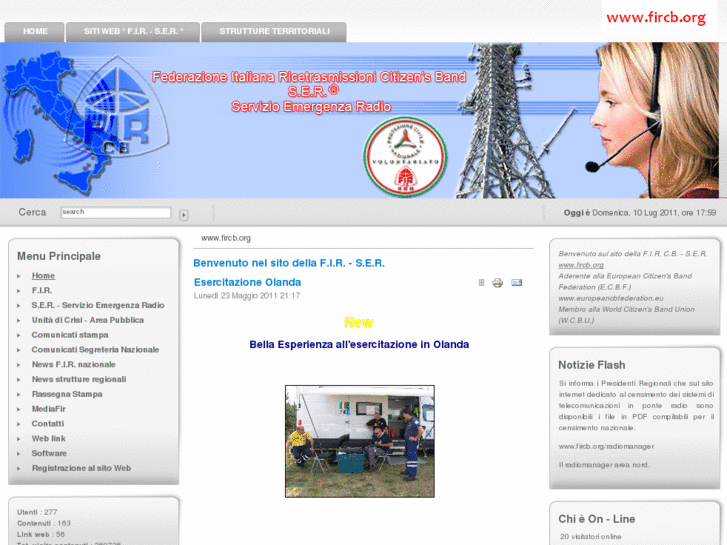Click the Chi è On - Line heading
This screenshot has height=545, width=727.
tap(597, 519)
